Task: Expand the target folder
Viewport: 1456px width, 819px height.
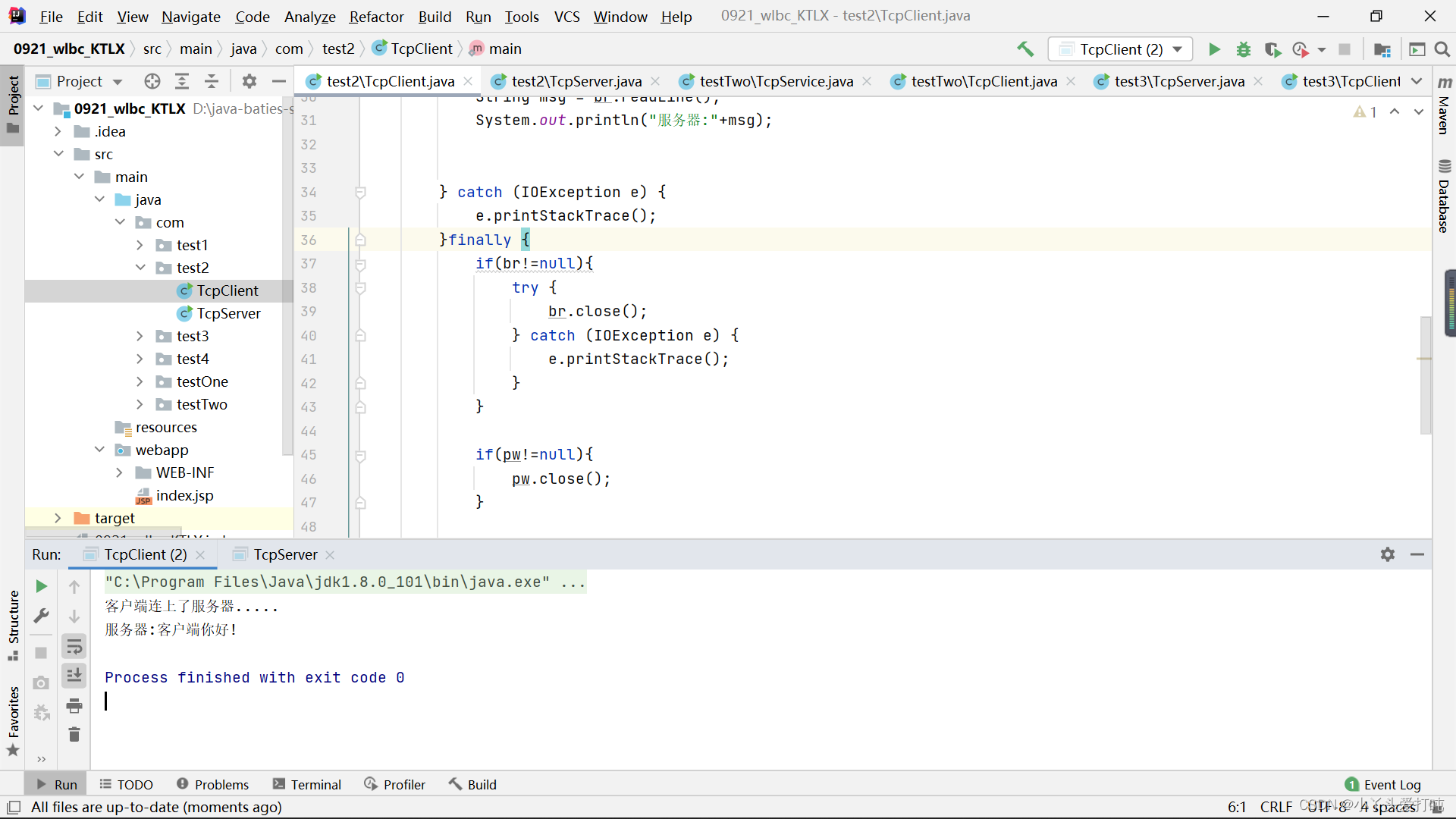Action: click(x=58, y=518)
